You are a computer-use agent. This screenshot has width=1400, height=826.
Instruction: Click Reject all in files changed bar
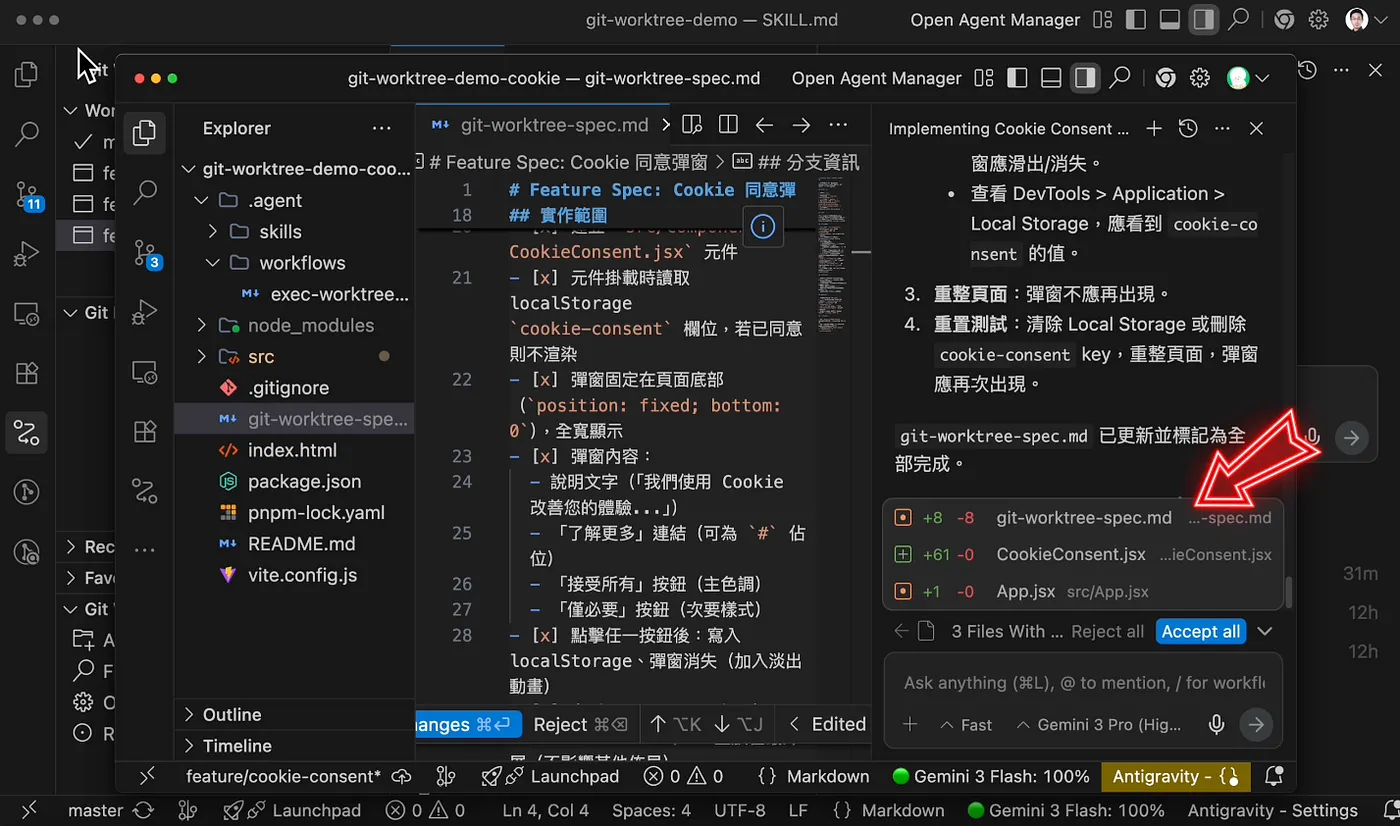click(x=1107, y=631)
